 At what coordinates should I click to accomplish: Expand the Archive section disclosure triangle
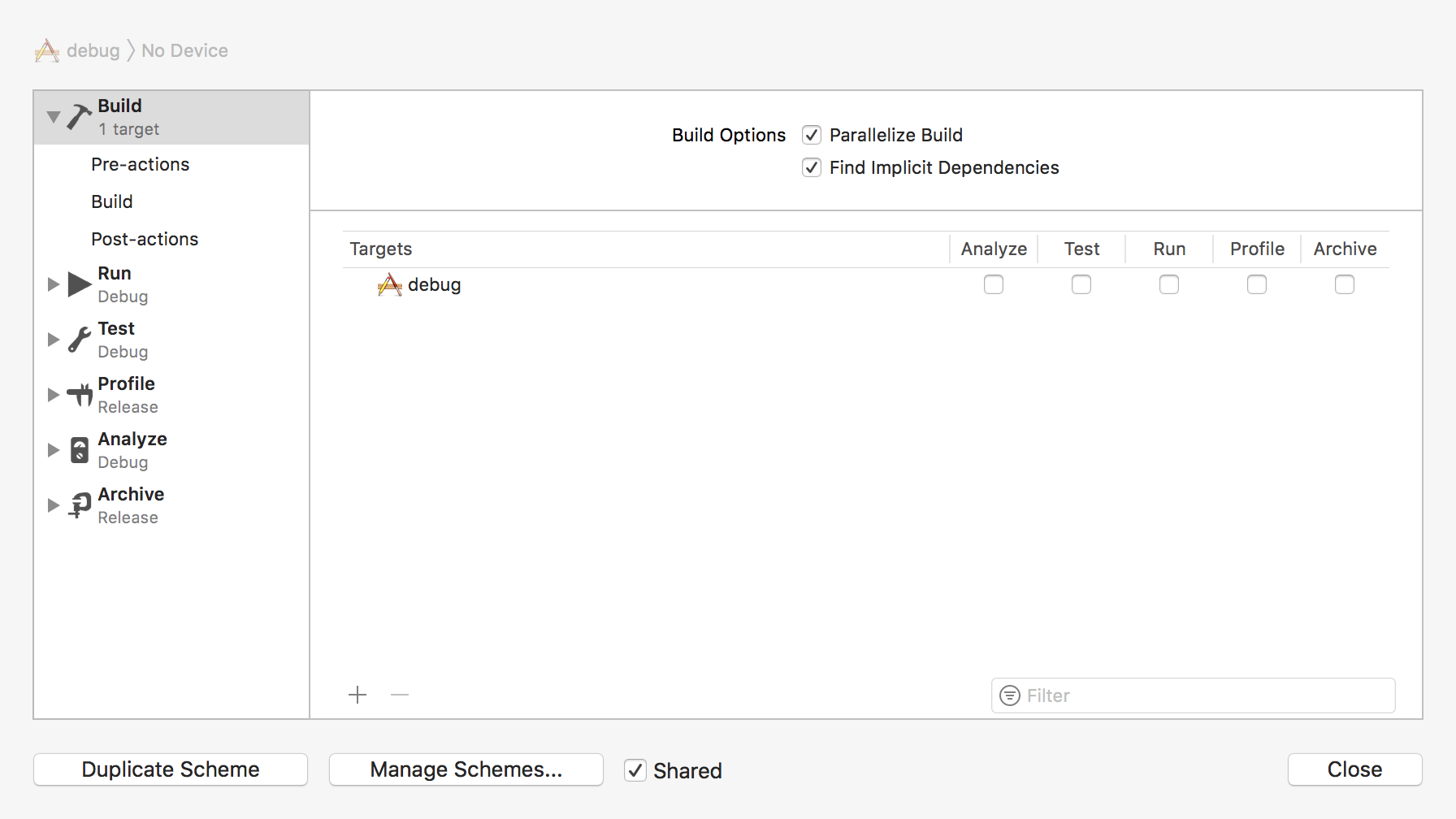pyautogui.click(x=54, y=505)
